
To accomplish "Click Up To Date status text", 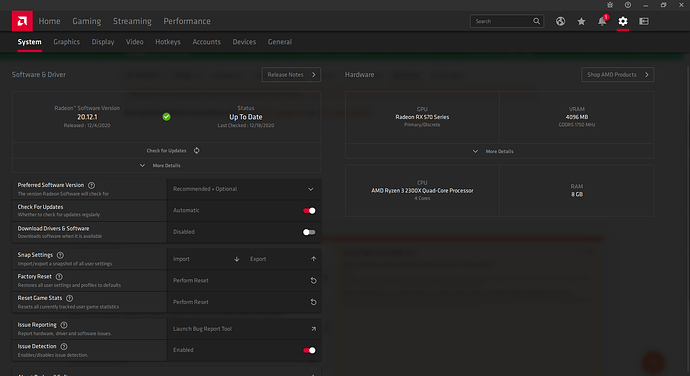I will [246, 117].
